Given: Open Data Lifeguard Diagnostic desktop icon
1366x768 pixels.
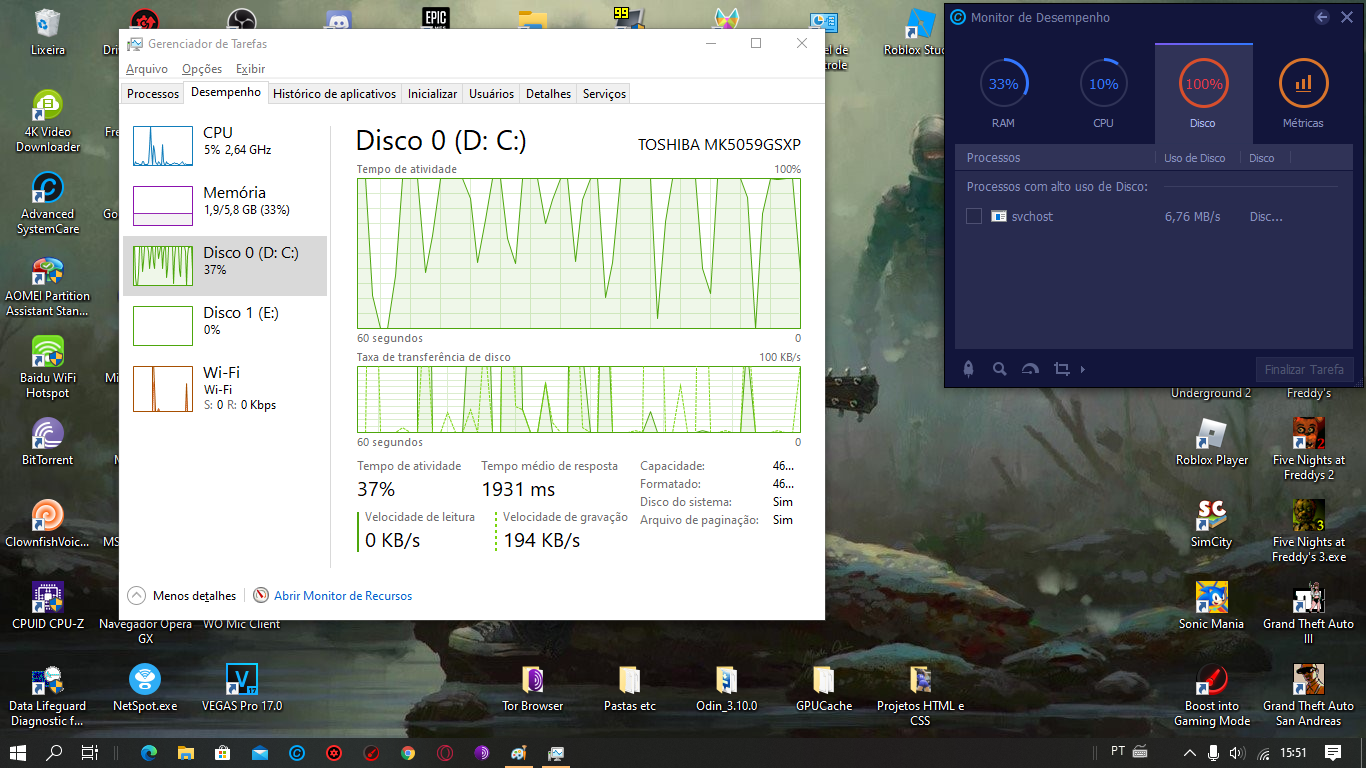Looking at the screenshot, I should (47, 696).
